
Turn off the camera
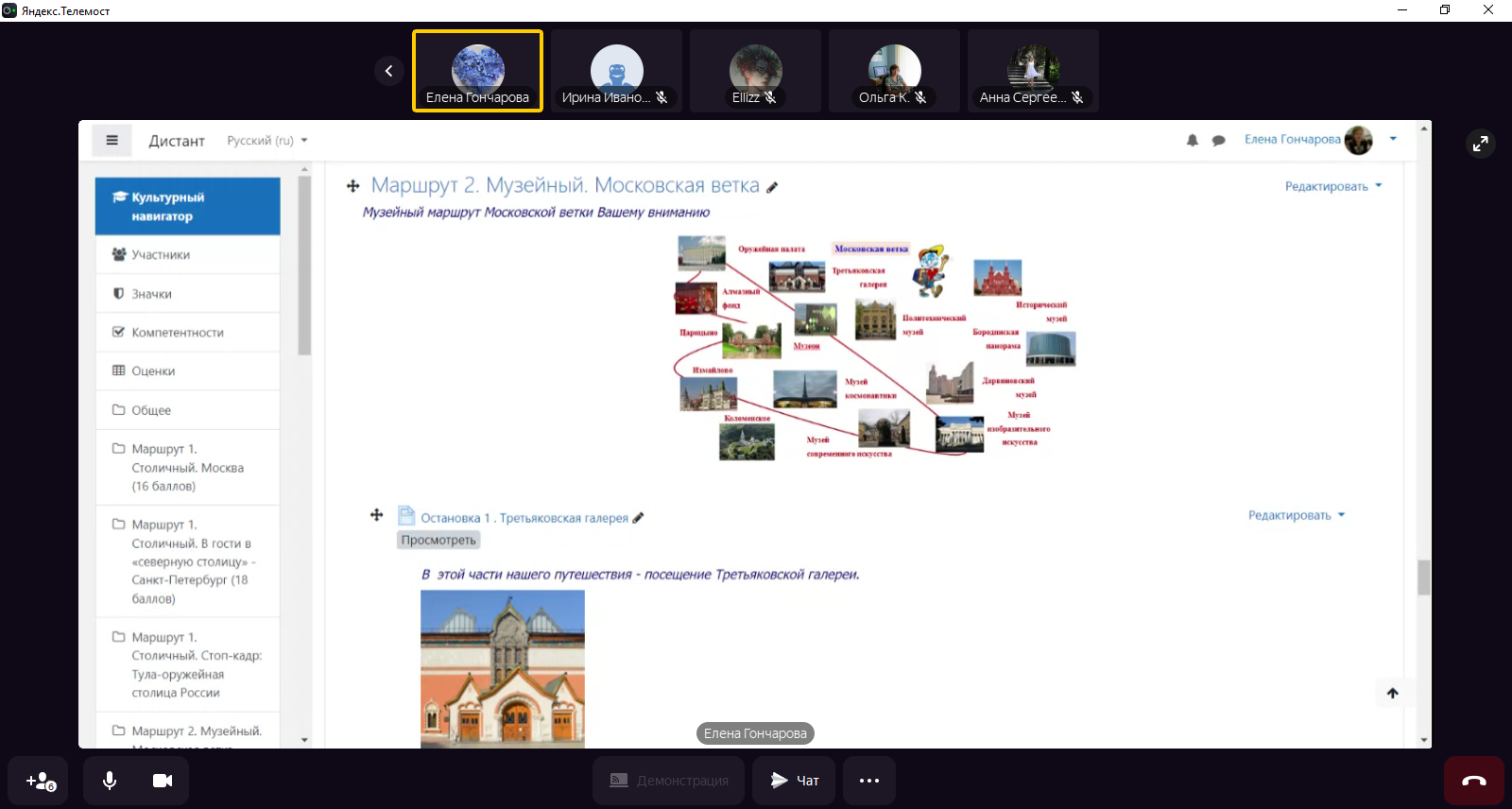163,781
